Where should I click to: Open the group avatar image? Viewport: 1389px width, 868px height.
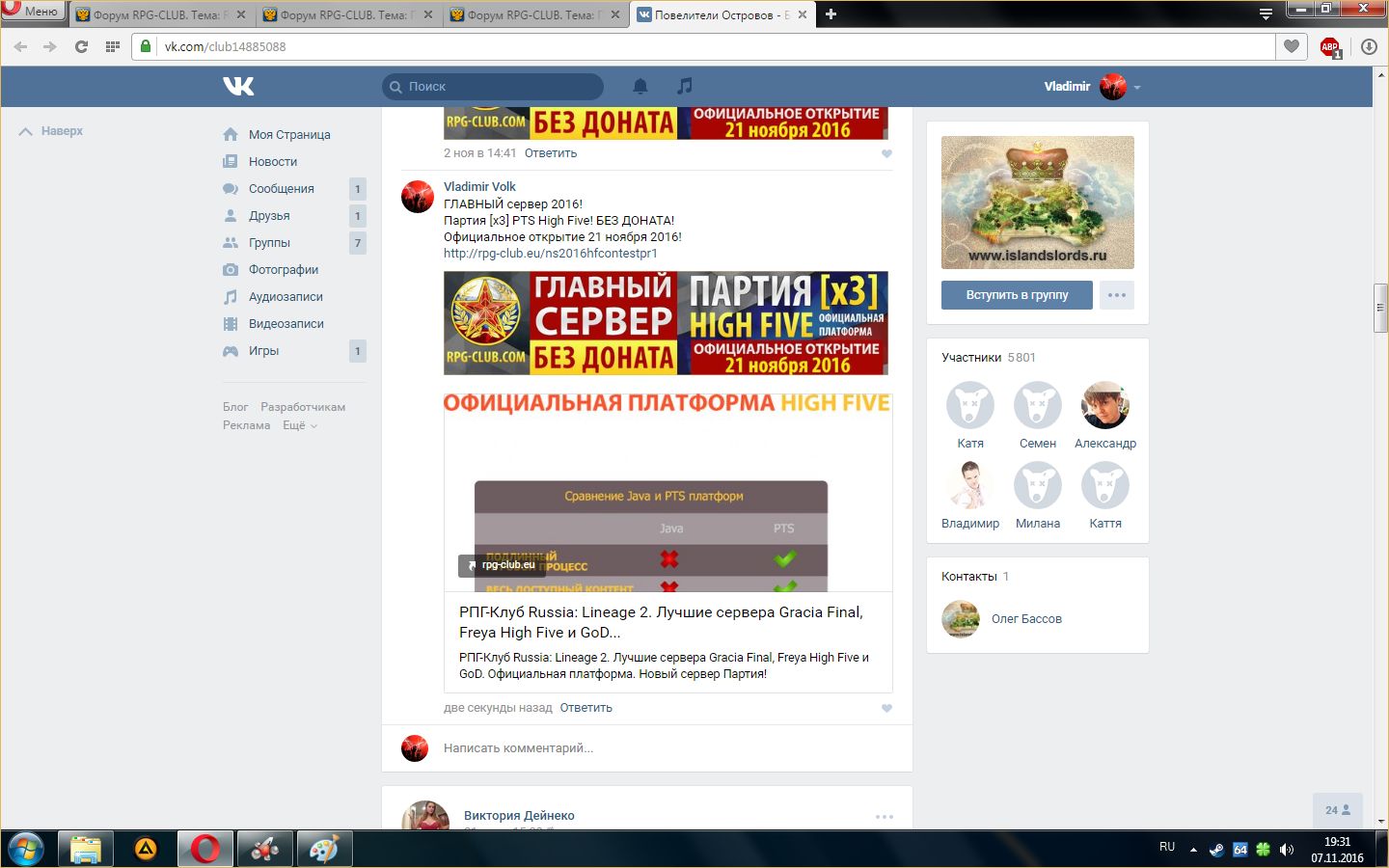(1038, 203)
